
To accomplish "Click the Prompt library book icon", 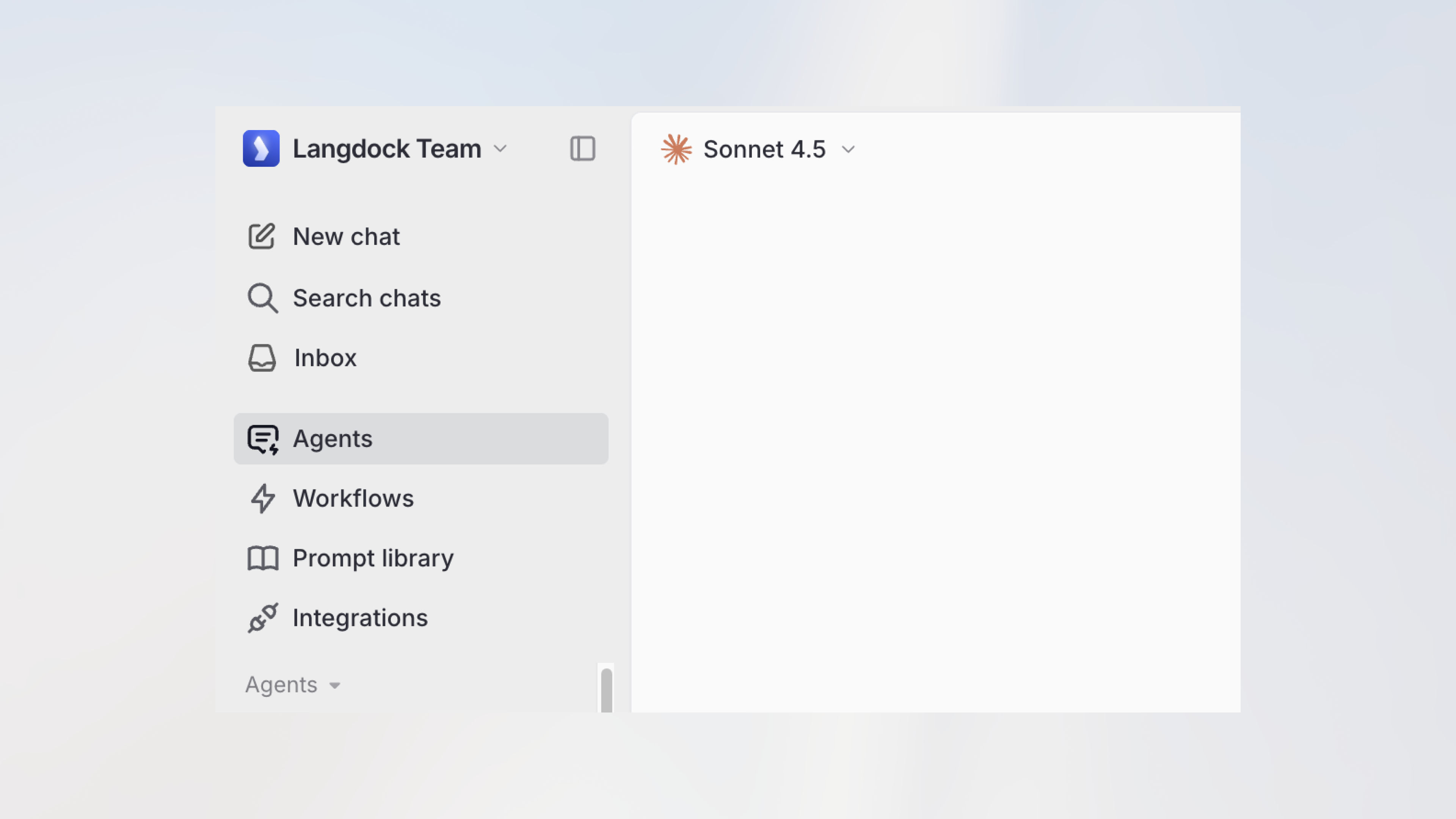I will [x=263, y=559].
